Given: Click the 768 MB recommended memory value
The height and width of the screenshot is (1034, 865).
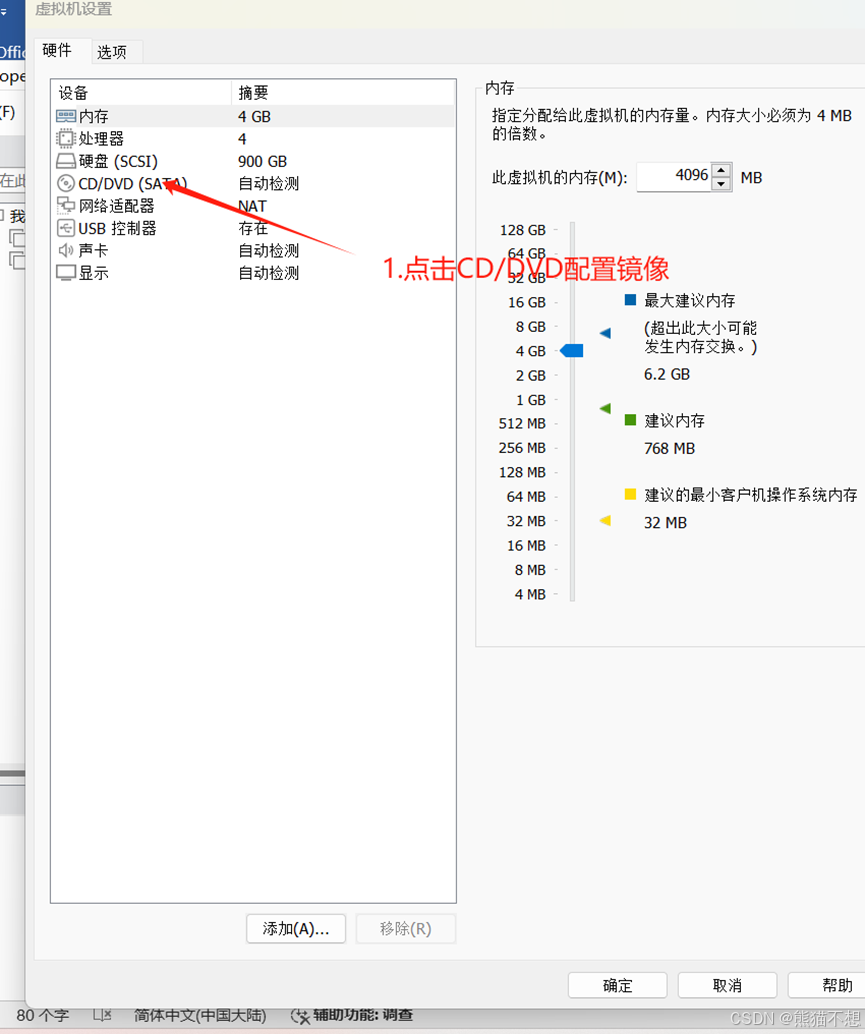Looking at the screenshot, I should coord(669,449).
